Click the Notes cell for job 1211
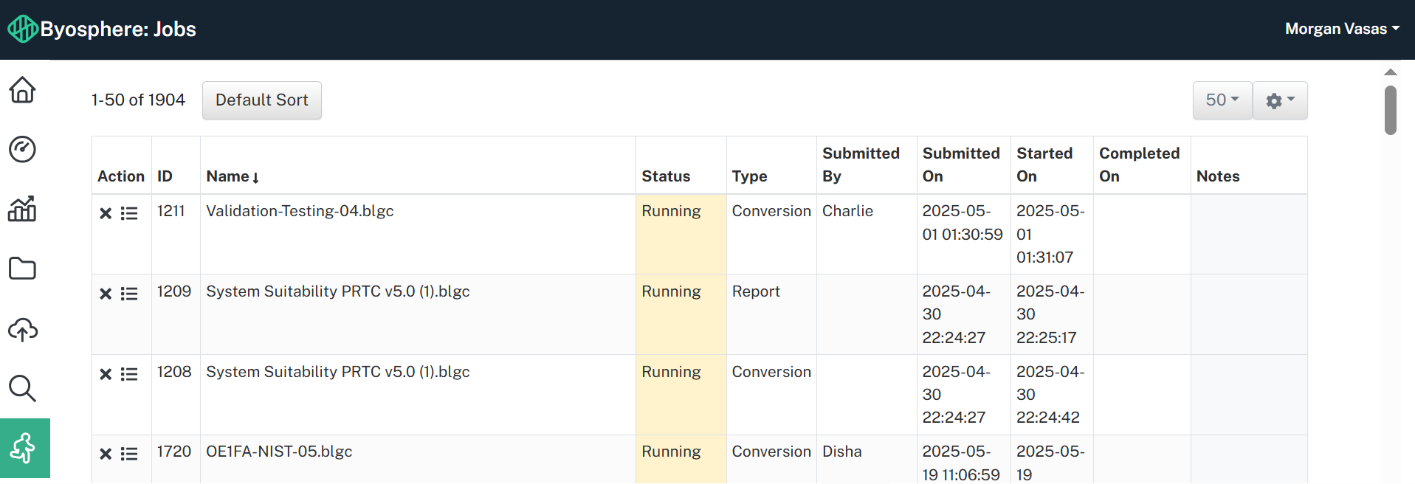 pos(1248,234)
